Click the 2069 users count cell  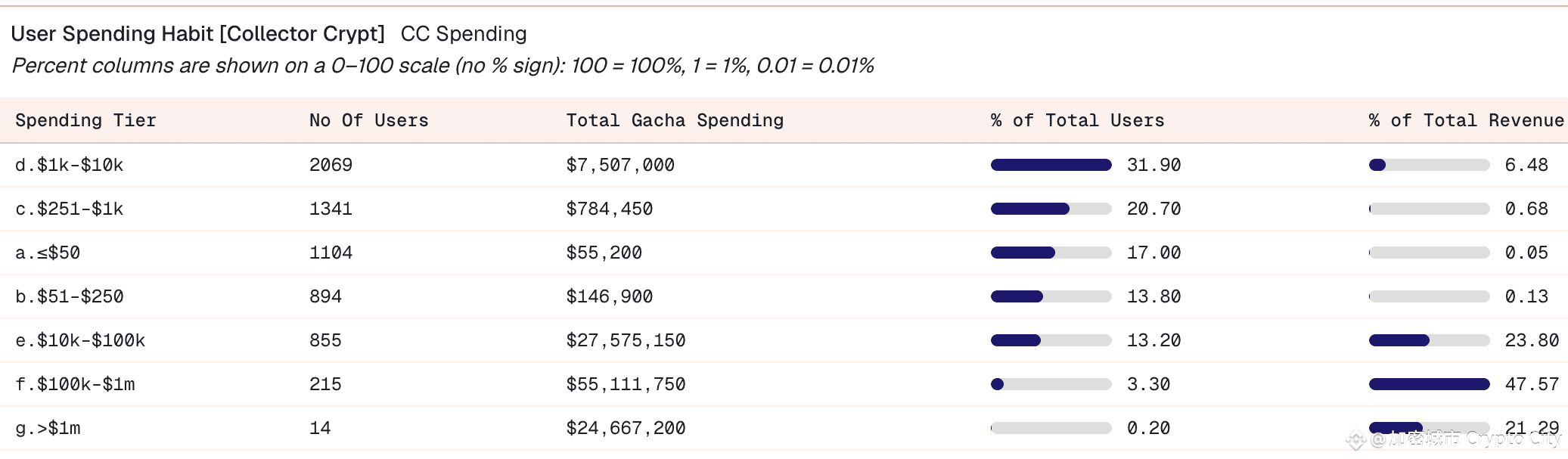tap(331, 165)
